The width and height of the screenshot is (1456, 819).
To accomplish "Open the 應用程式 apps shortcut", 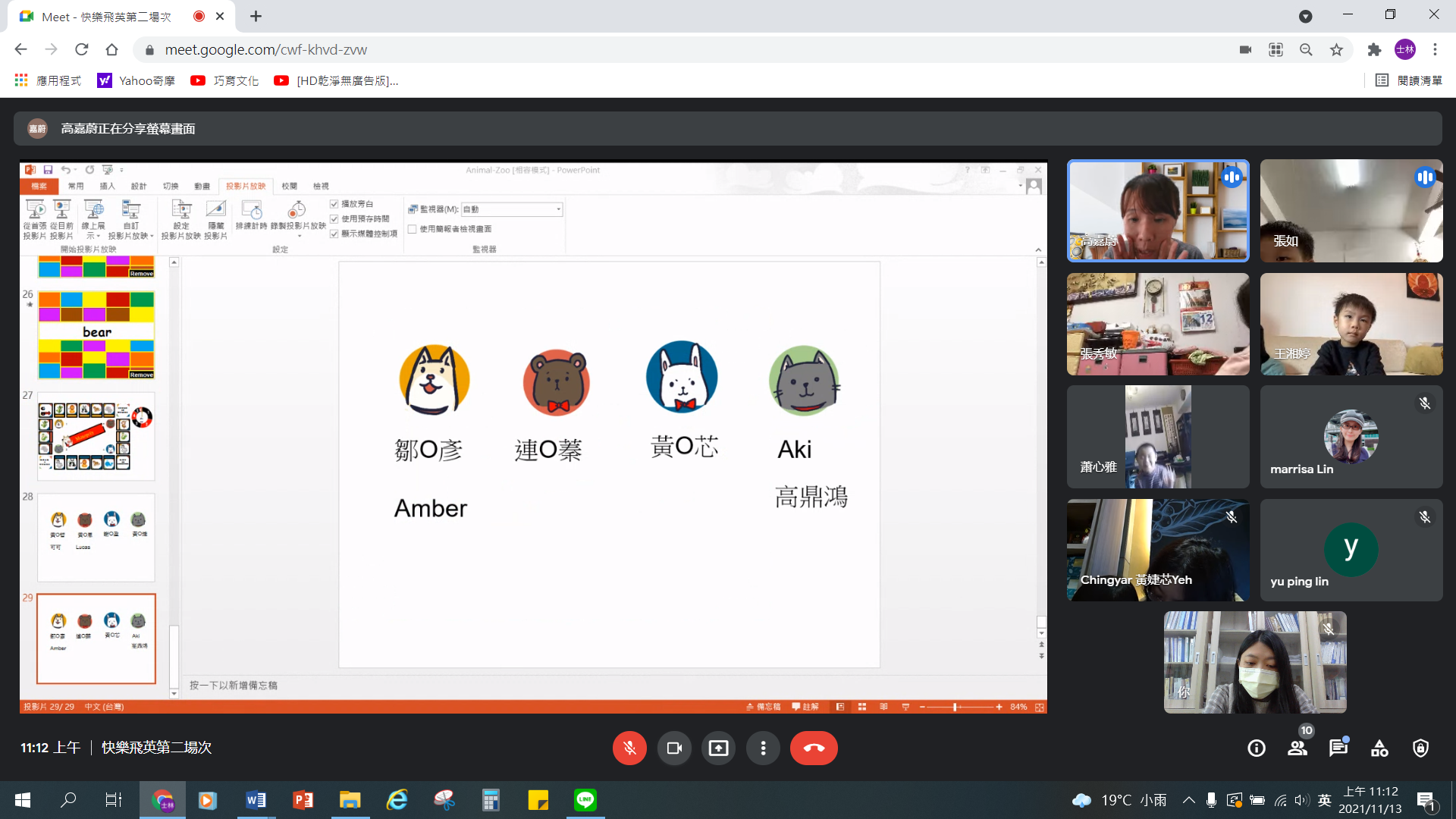I will [48, 80].
